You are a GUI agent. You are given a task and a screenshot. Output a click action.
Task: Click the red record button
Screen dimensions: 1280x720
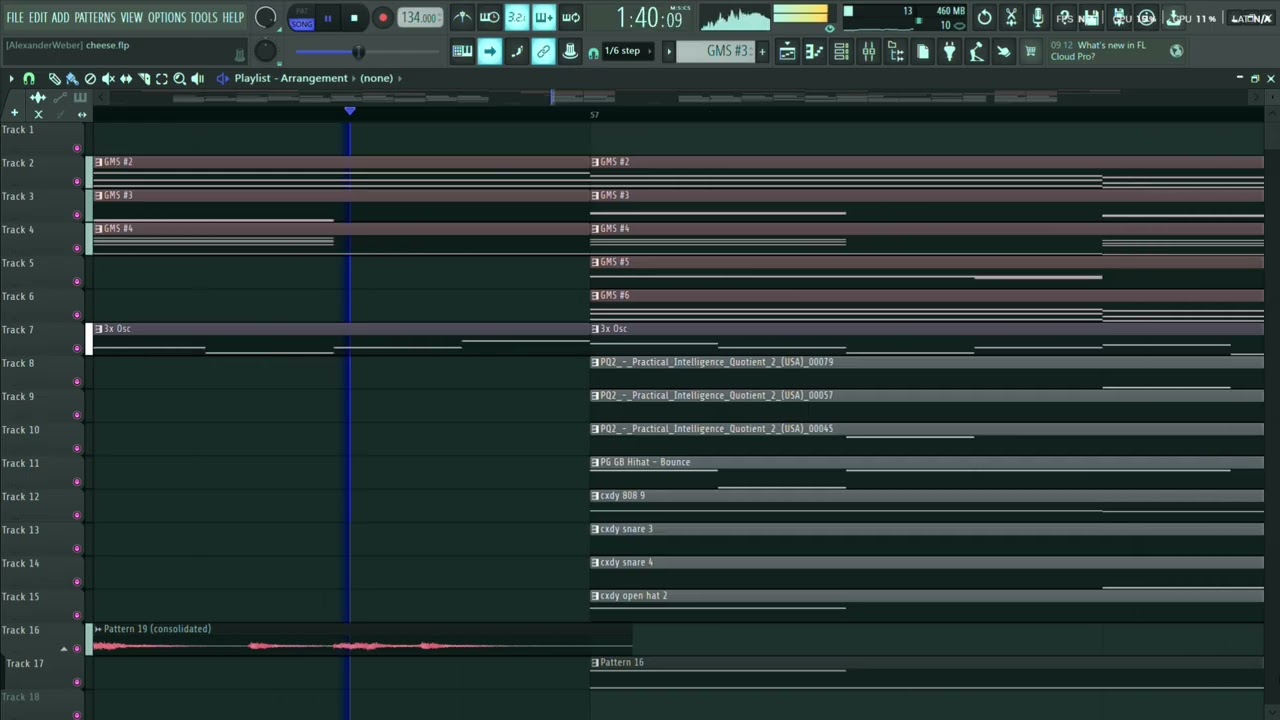(383, 18)
